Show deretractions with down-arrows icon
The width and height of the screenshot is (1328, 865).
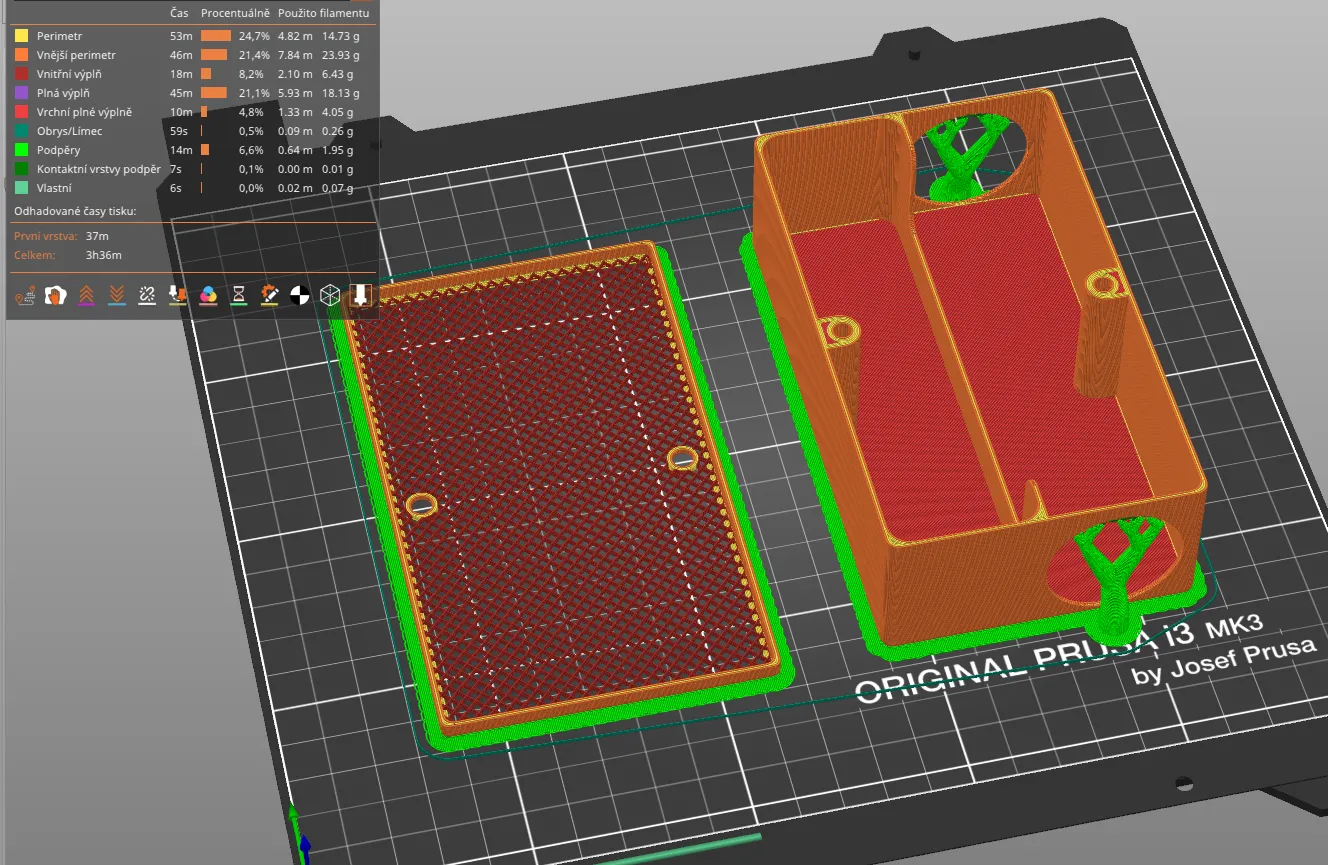click(x=117, y=295)
